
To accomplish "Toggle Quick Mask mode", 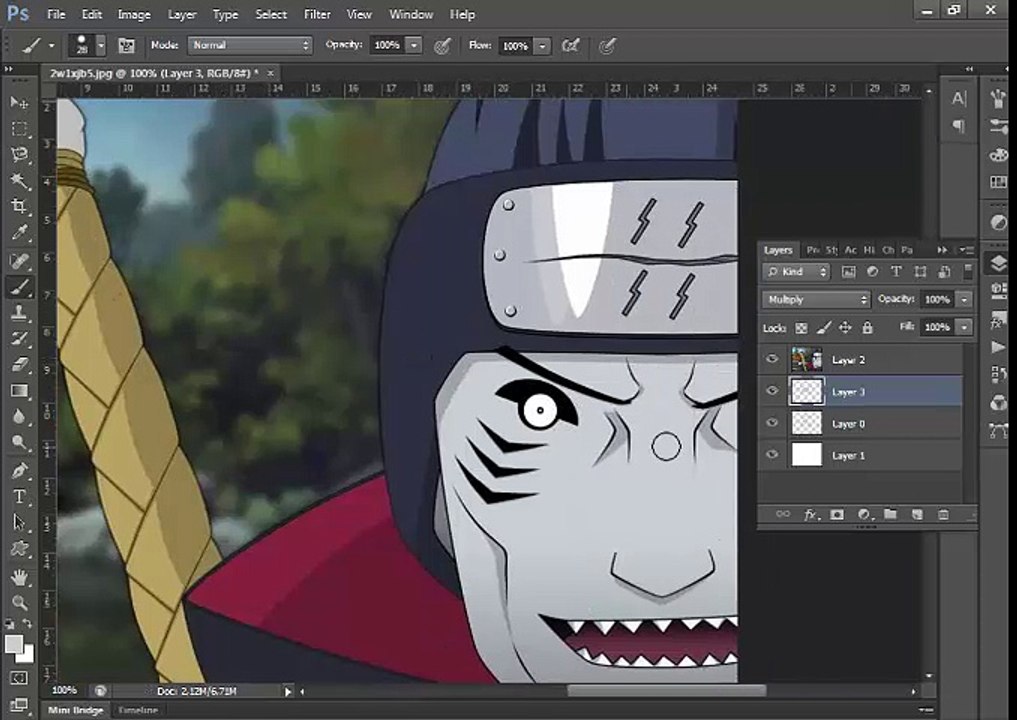I will click(19, 678).
